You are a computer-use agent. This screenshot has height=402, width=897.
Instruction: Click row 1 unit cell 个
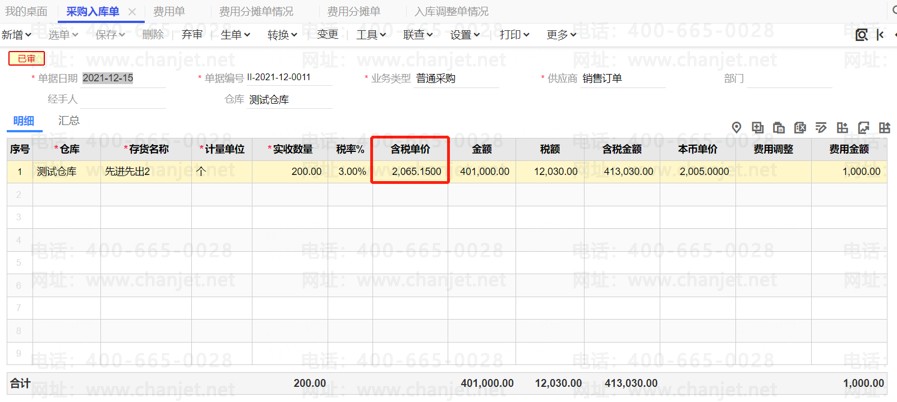[222, 172]
